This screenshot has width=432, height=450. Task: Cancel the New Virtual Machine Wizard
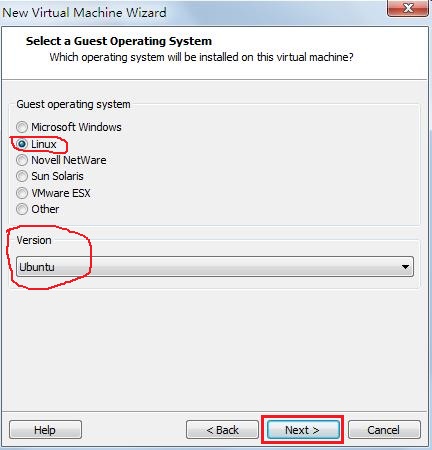[x=384, y=430]
